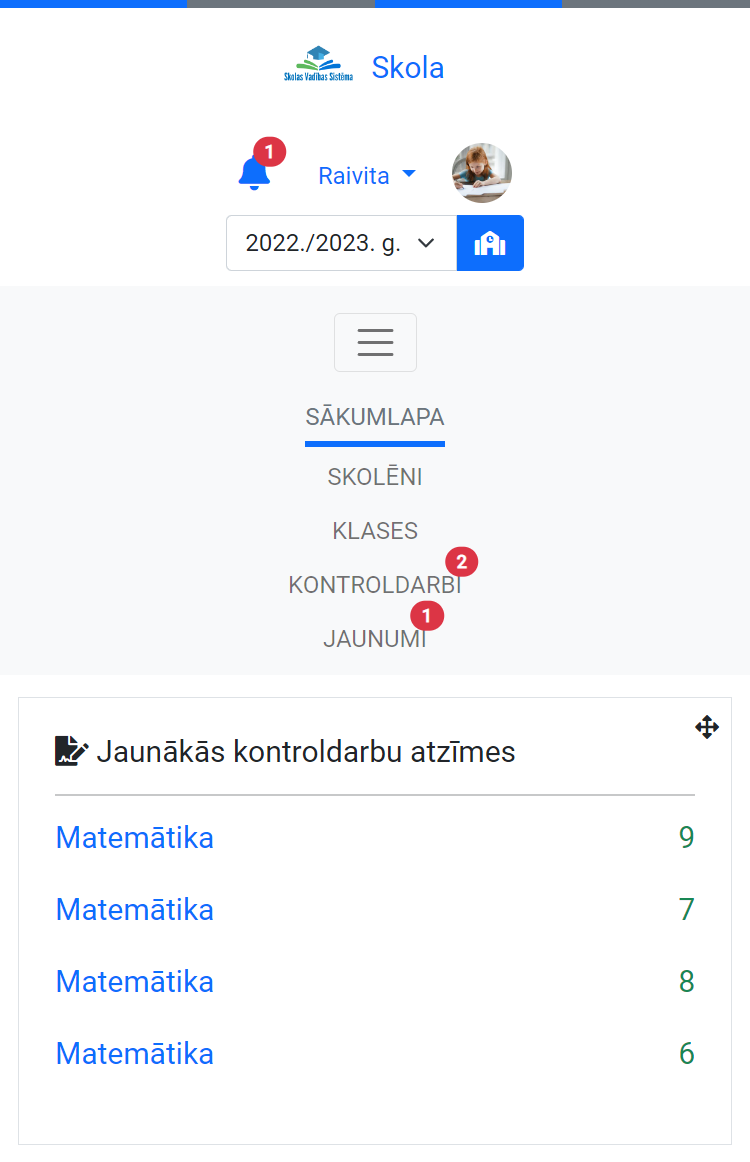
Task: Click the notification bell icon
Action: (254, 173)
